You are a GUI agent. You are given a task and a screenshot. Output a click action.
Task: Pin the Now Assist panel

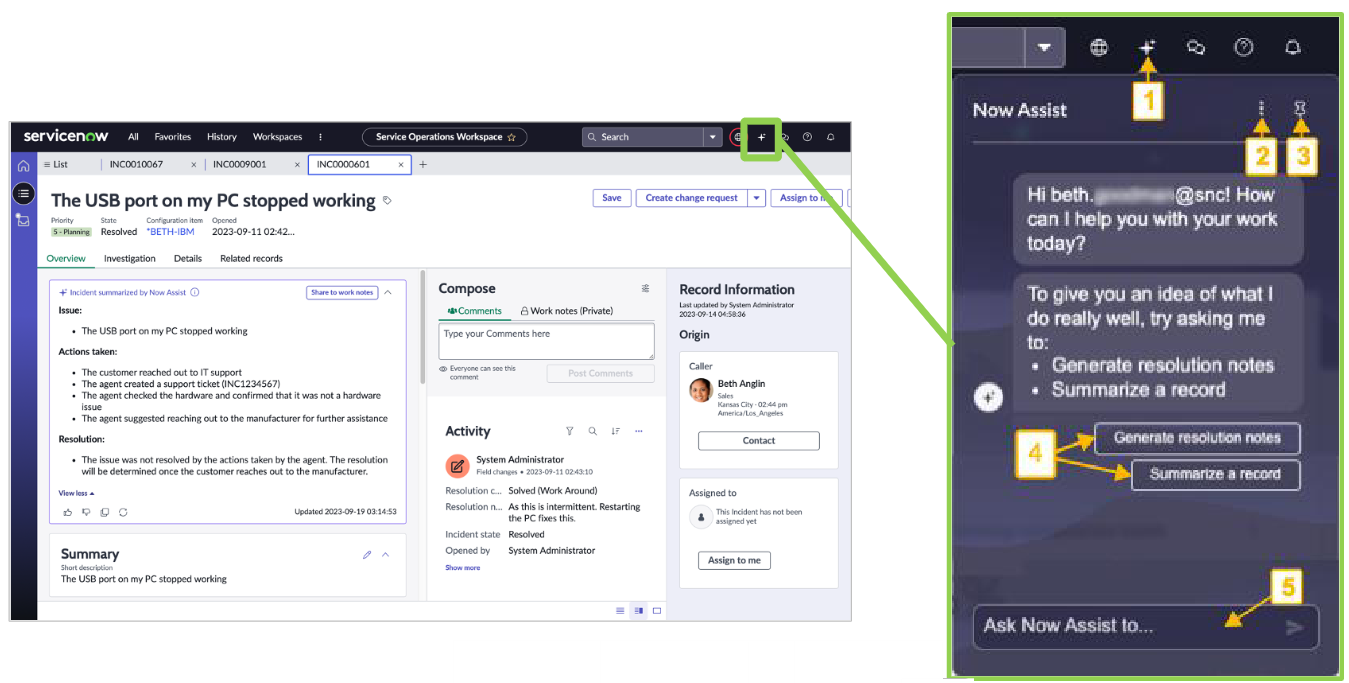pyautogui.click(x=1300, y=109)
